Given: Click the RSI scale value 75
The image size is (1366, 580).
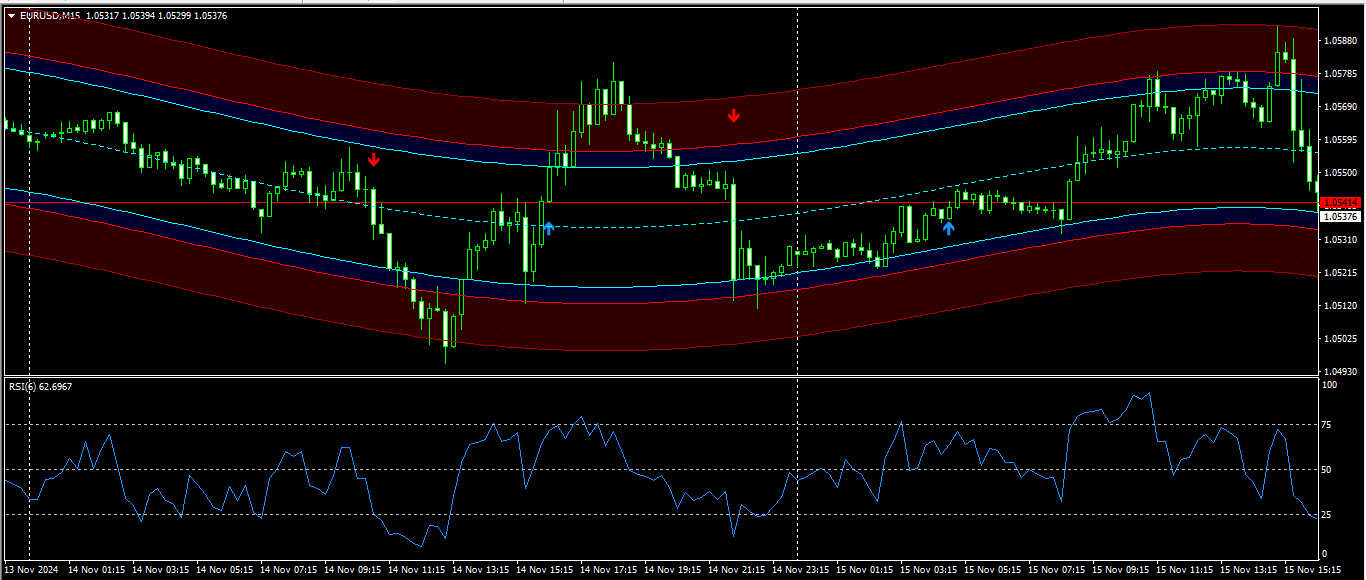Looking at the screenshot, I should coord(1327,425).
